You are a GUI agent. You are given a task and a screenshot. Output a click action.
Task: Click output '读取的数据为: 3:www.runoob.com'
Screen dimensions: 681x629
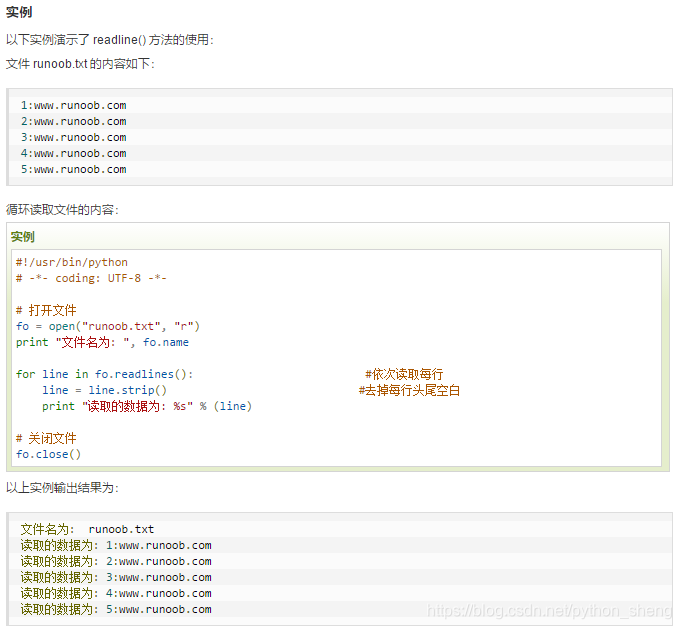(x=116, y=577)
